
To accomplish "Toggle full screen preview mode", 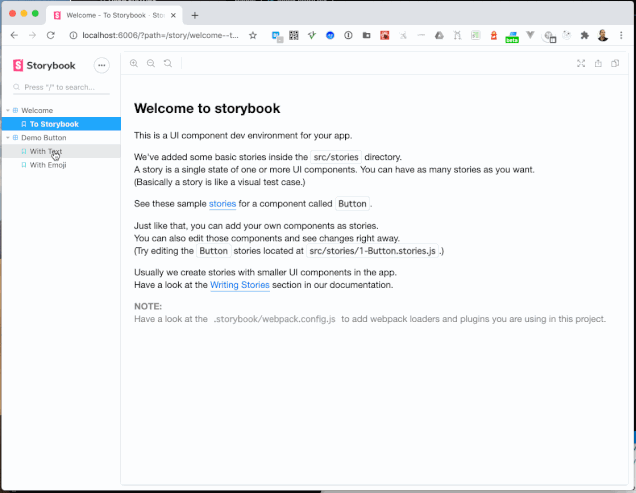I will point(581,63).
